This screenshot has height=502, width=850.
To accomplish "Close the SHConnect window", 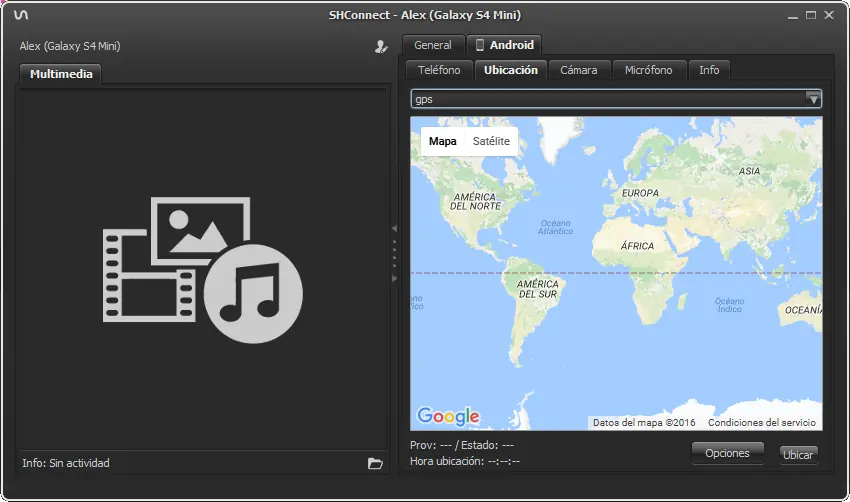I will coord(829,15).
